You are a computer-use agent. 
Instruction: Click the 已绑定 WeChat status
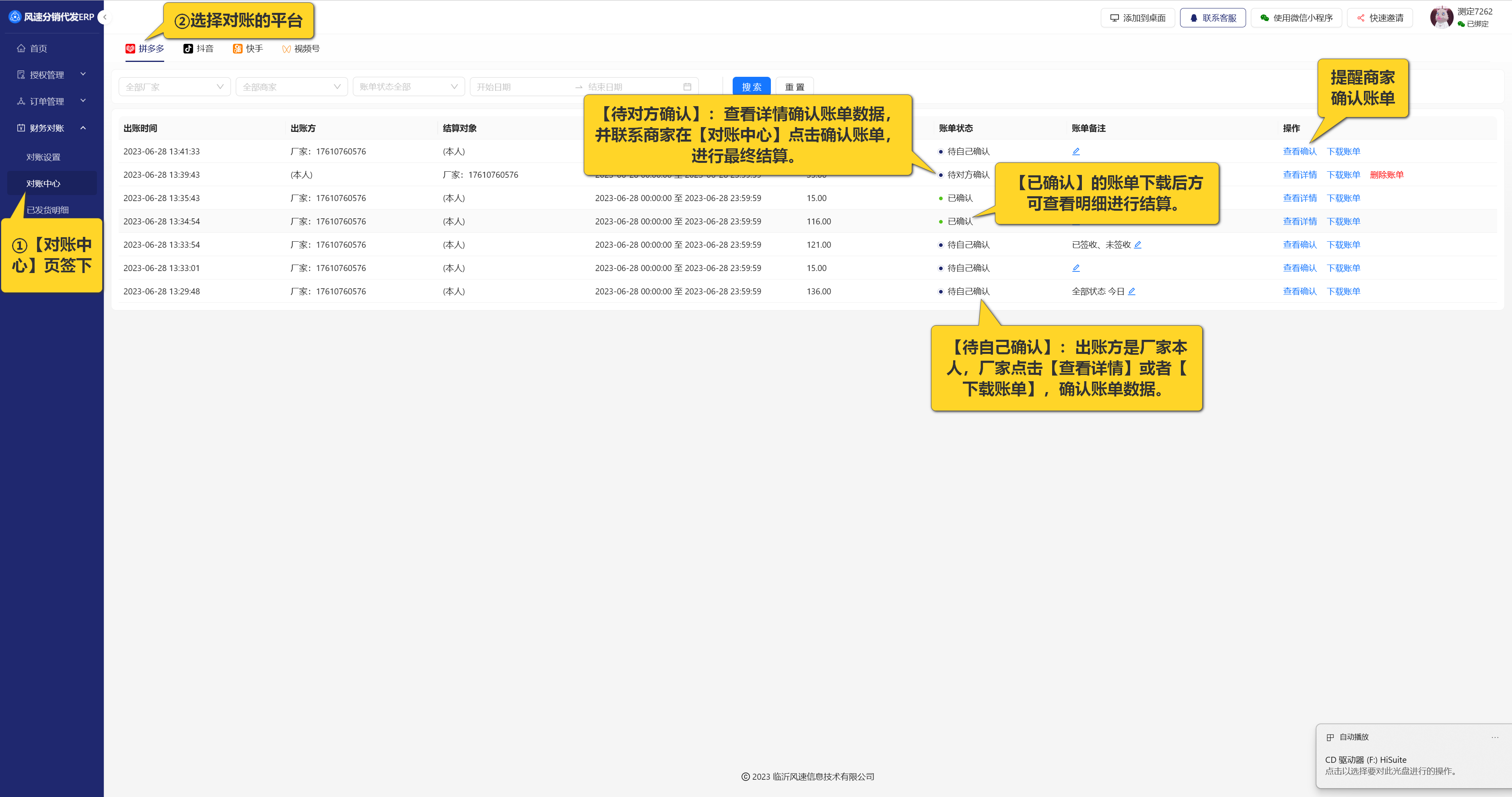pos(1473,24)
